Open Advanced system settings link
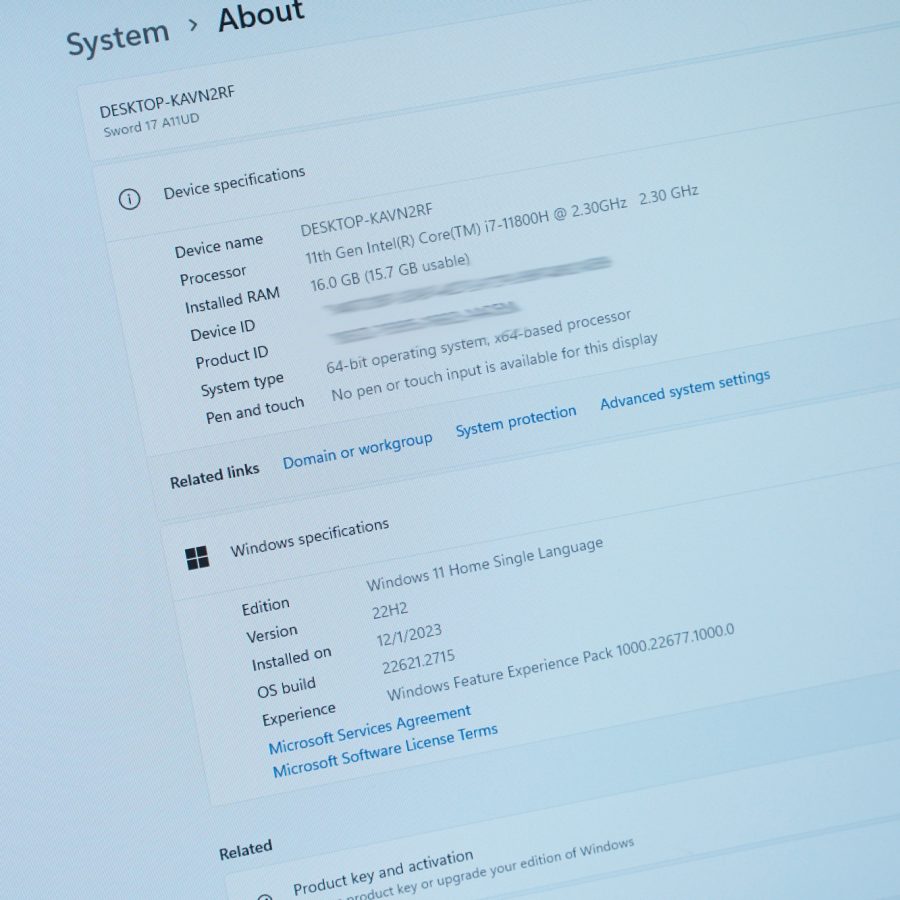 [x=685, y=390]
